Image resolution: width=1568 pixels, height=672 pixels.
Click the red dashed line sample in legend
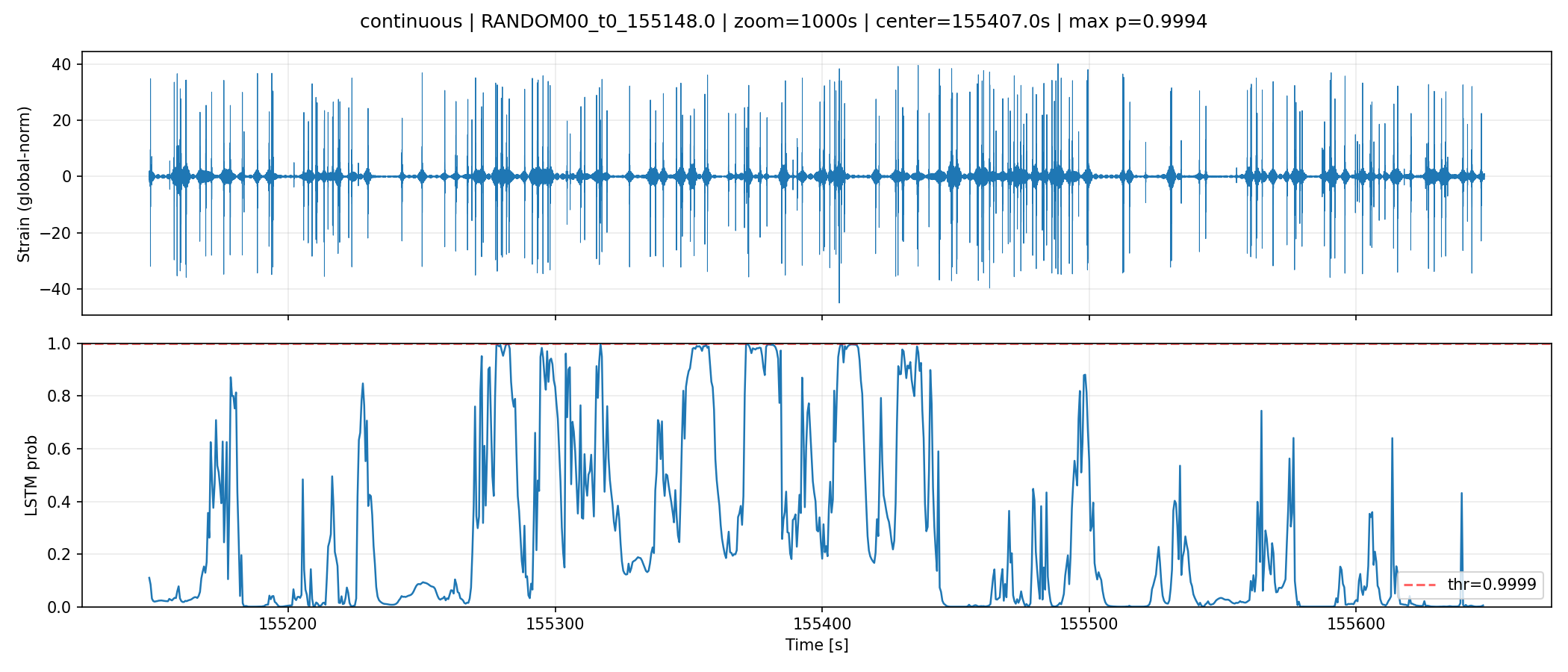(1421, 585)
